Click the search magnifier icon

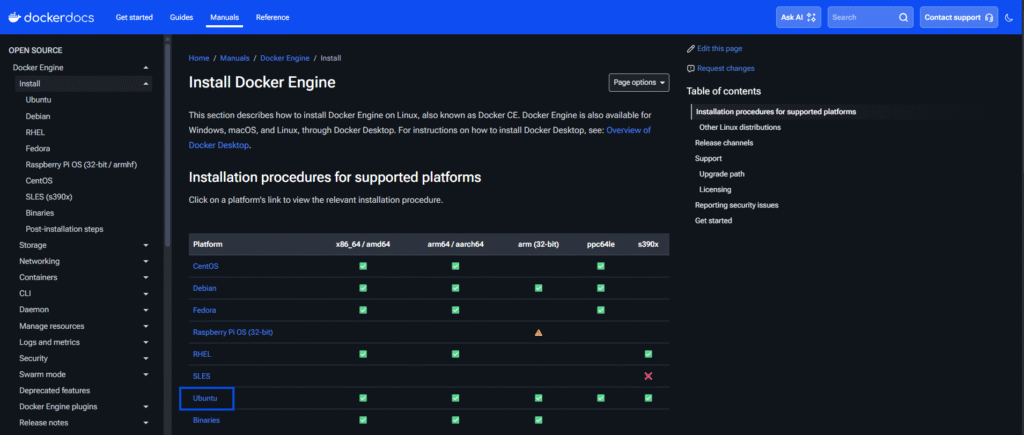click(903, 17)
